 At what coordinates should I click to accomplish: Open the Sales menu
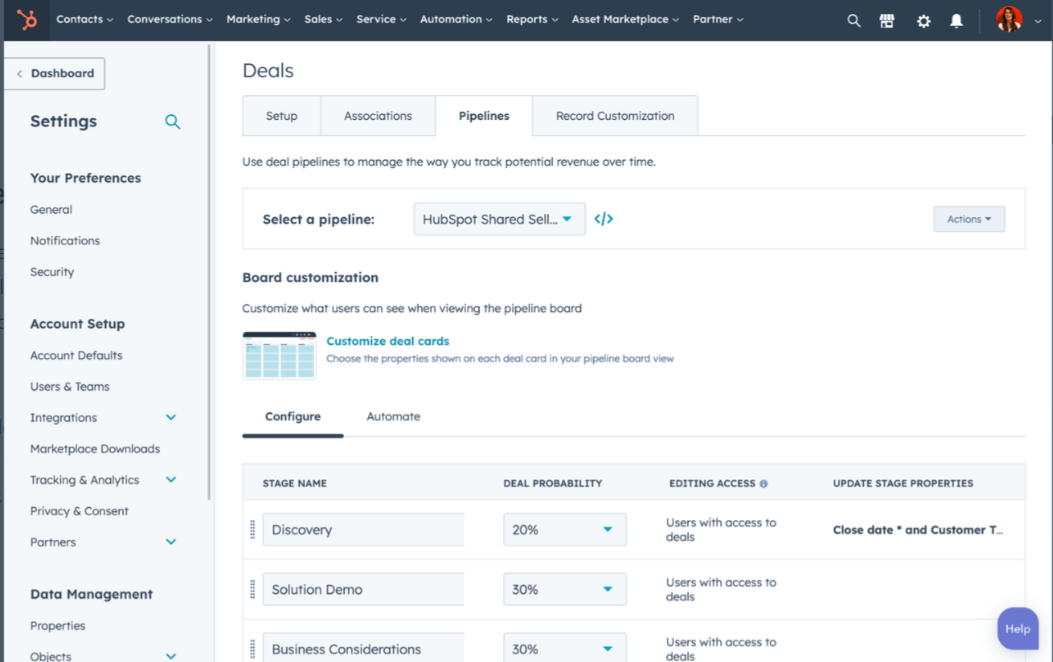(324, 19)
